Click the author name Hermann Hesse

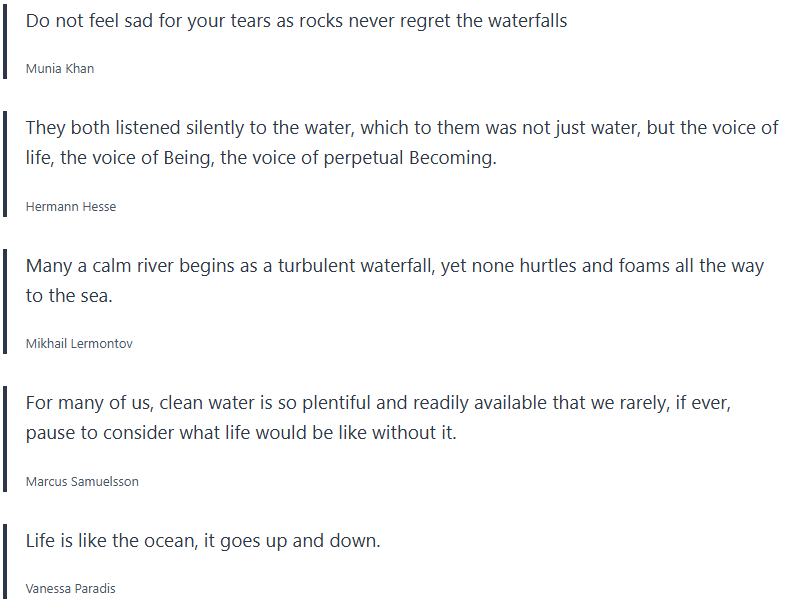pyautogui.click(x=71, y=207)
